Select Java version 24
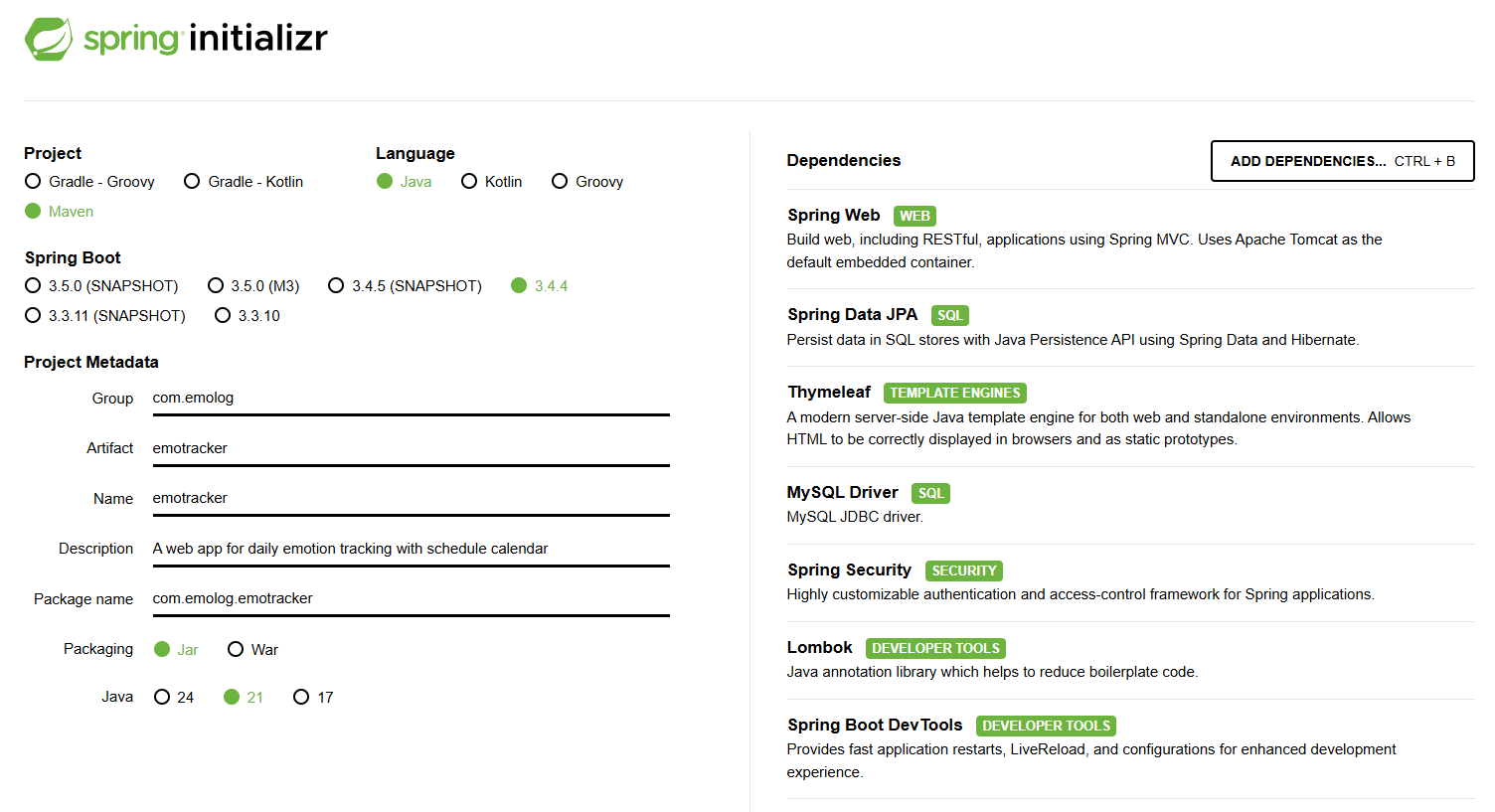The image size is (1495, 812). tap(174, 698)
